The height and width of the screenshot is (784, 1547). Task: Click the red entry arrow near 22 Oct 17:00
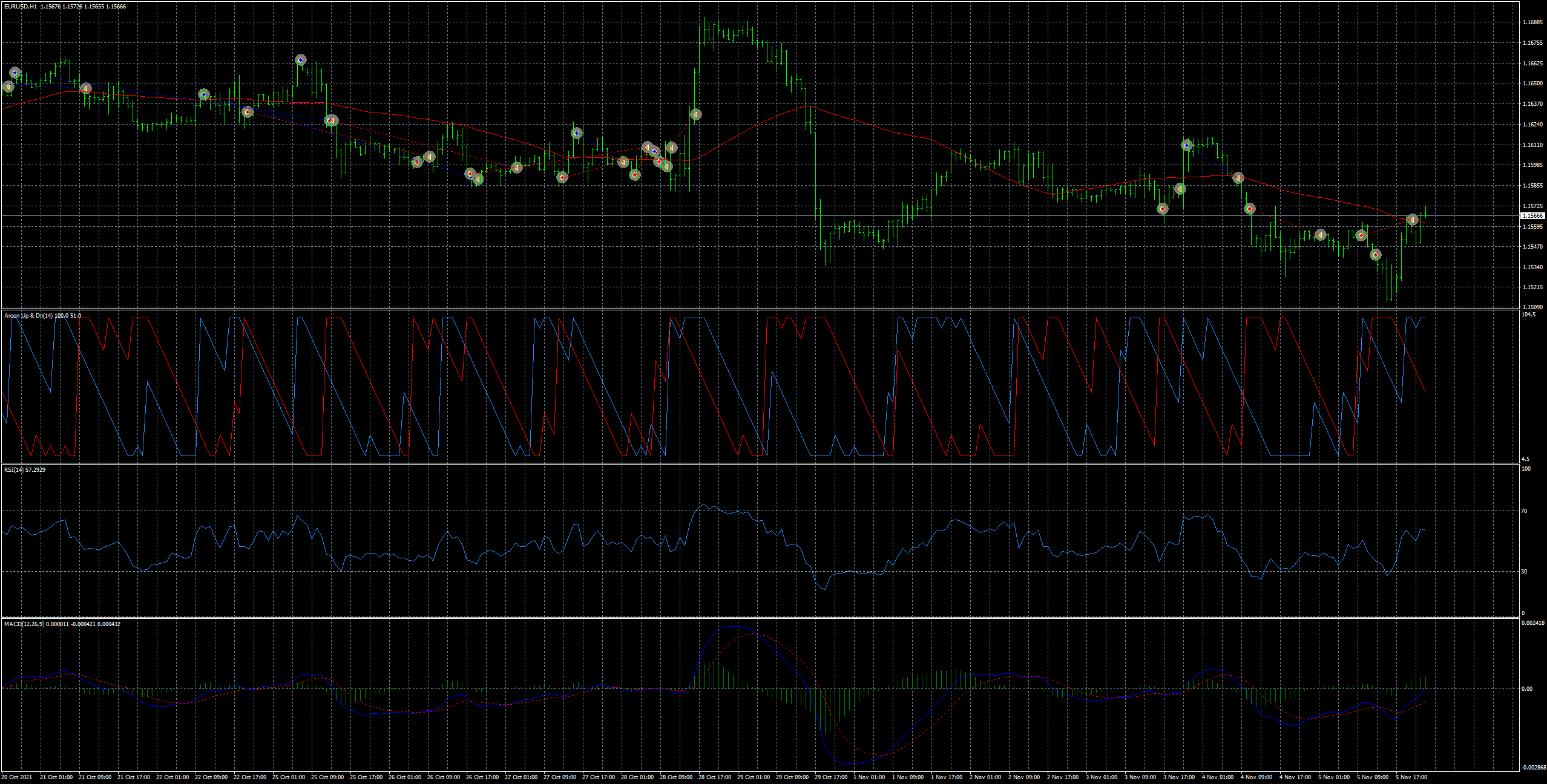pos(248,112)
